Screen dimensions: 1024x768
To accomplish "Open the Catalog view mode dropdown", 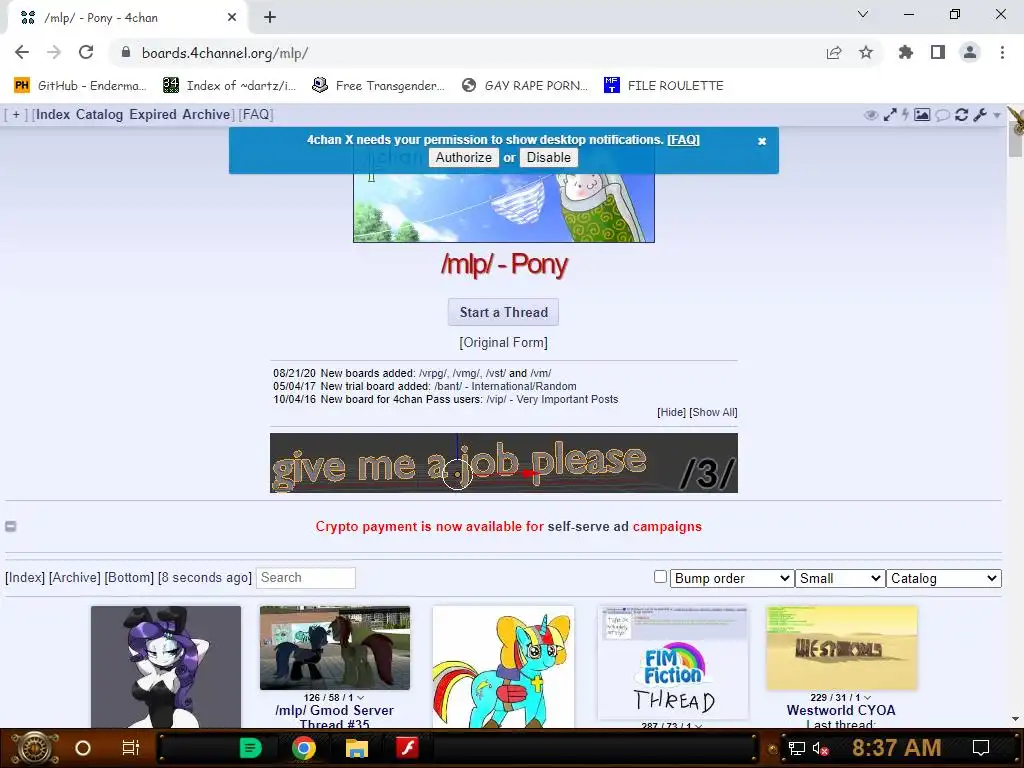I will click(944, 579).
